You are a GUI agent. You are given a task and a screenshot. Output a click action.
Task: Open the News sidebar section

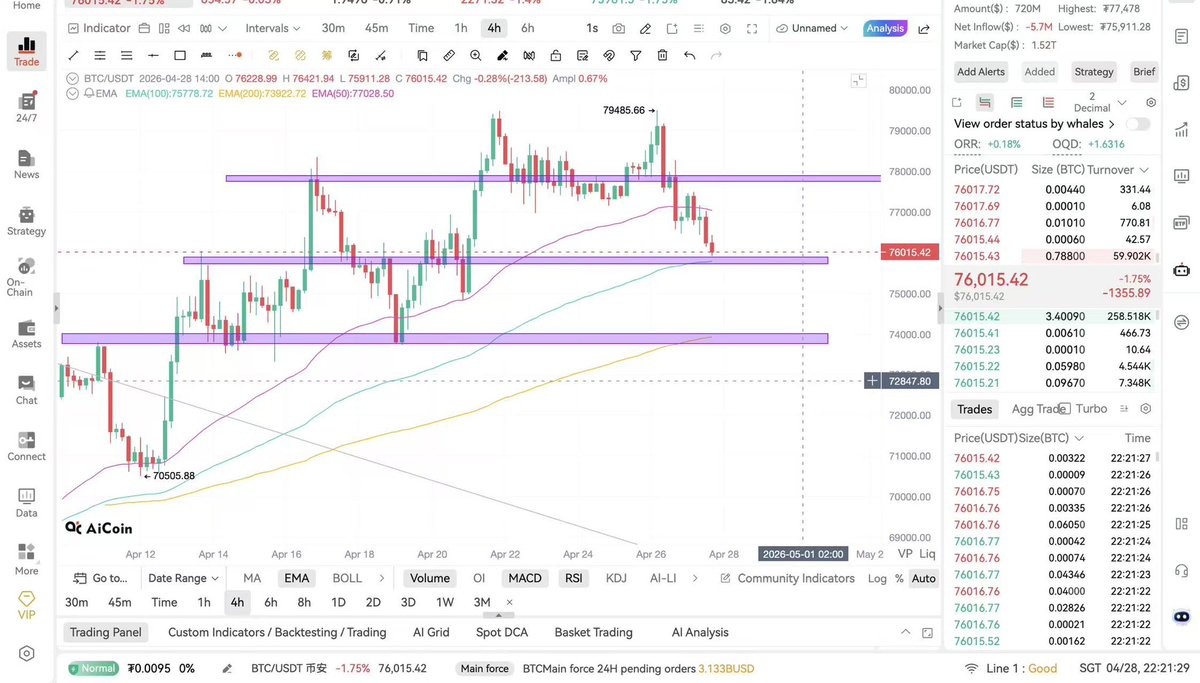pos(27,164)
